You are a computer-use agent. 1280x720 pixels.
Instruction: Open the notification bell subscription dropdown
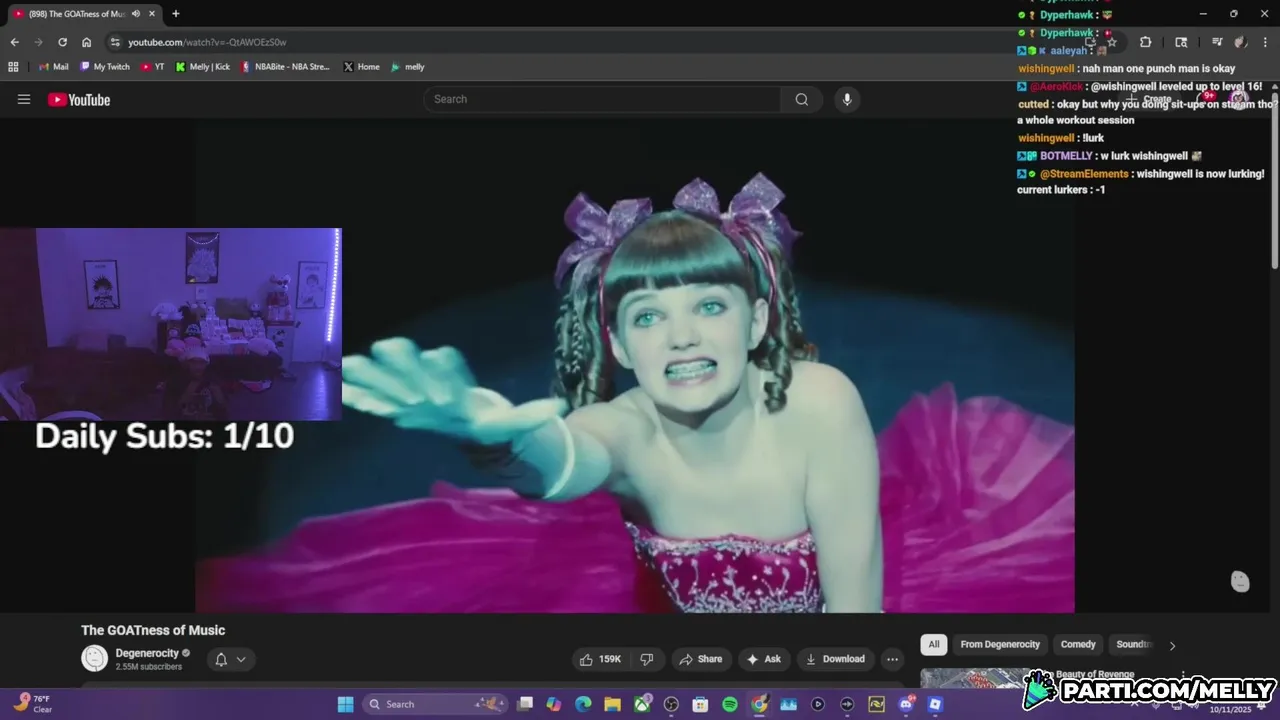click(x=231, y=659)
